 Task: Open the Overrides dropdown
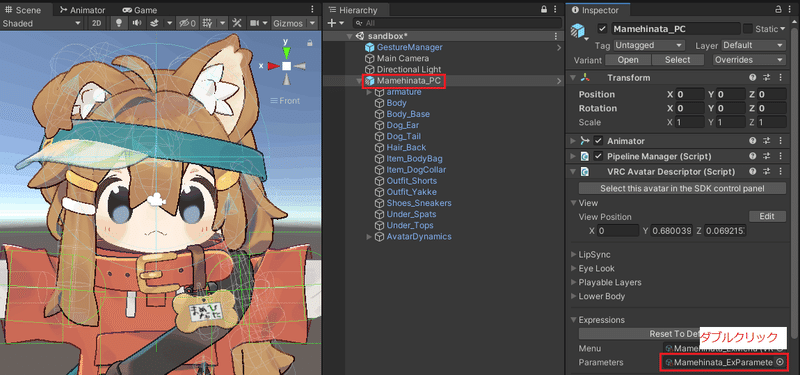(x=749, y=60)
